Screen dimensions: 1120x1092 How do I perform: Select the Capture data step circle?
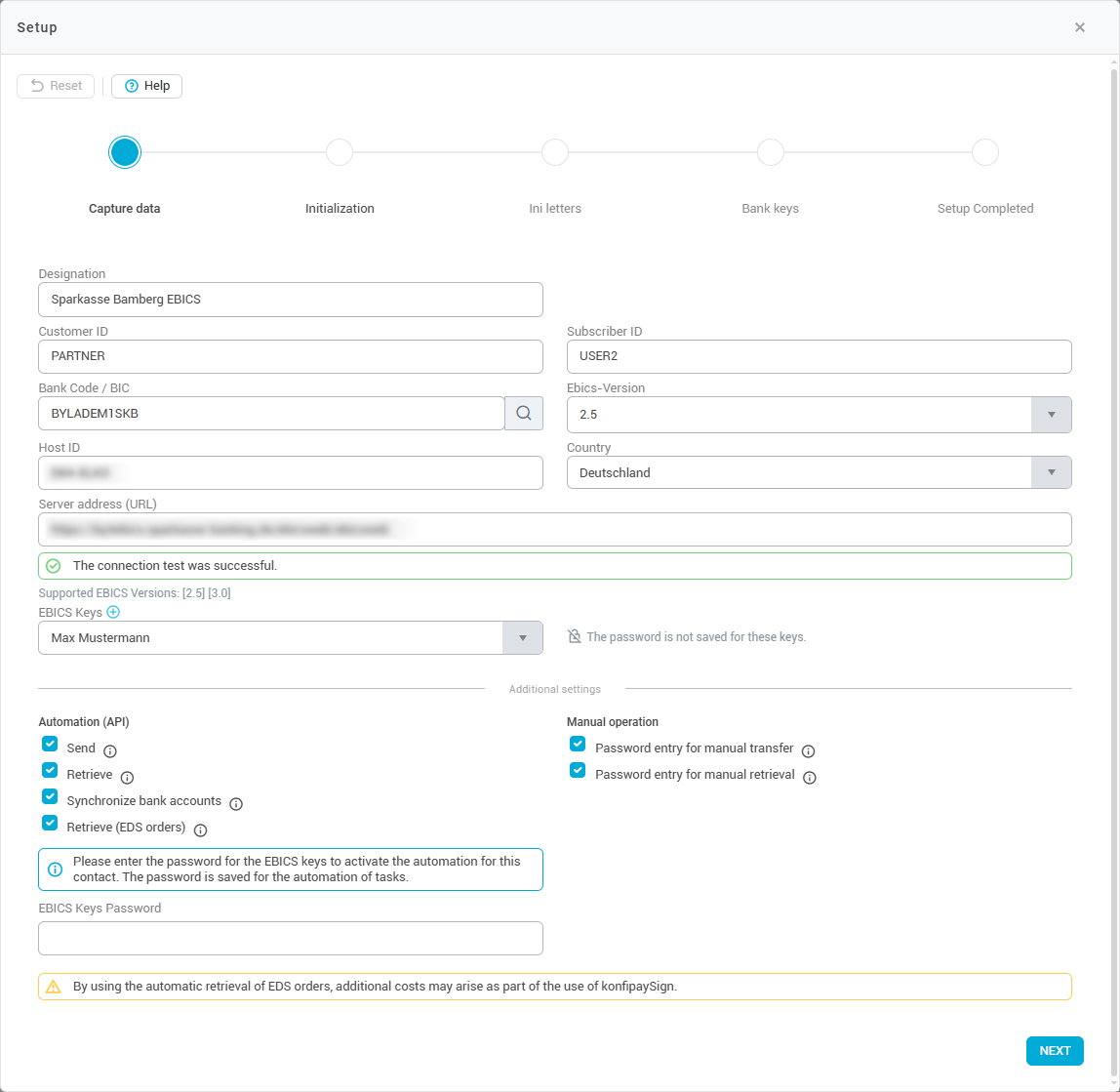[x=125, y=153]
